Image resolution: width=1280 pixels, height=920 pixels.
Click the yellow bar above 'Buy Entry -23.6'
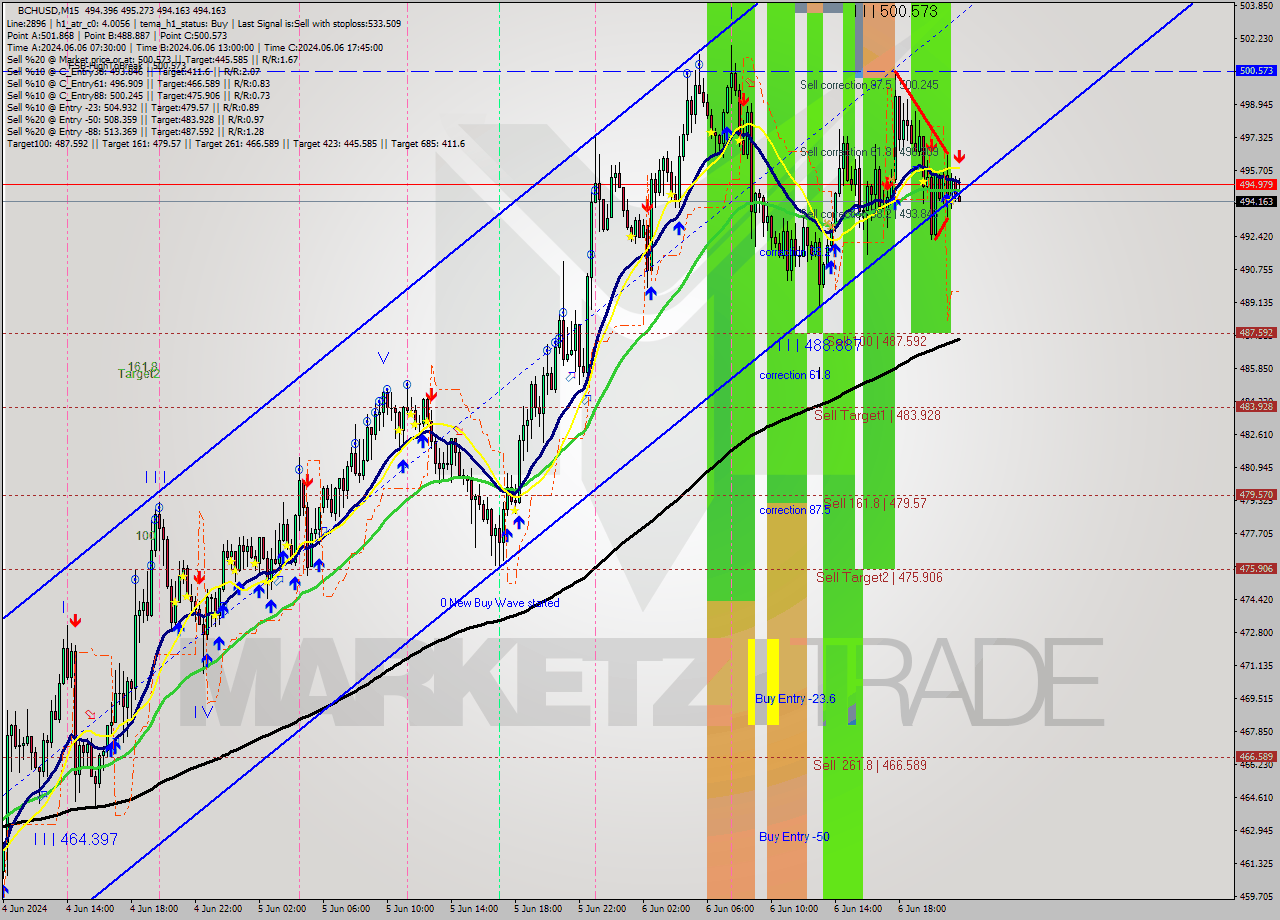[x=763, y=682]
